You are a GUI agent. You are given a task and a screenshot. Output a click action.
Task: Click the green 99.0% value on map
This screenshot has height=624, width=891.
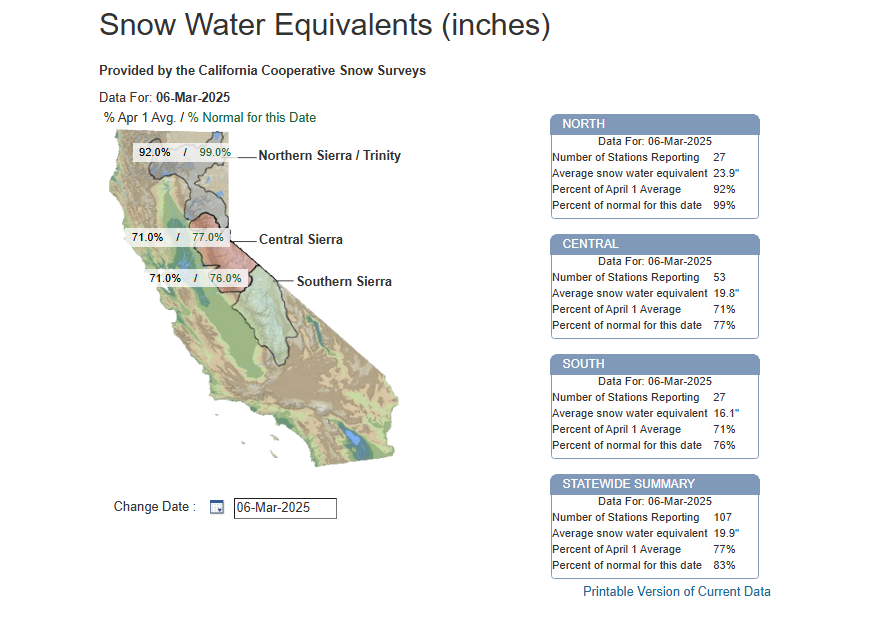[215, 152]
